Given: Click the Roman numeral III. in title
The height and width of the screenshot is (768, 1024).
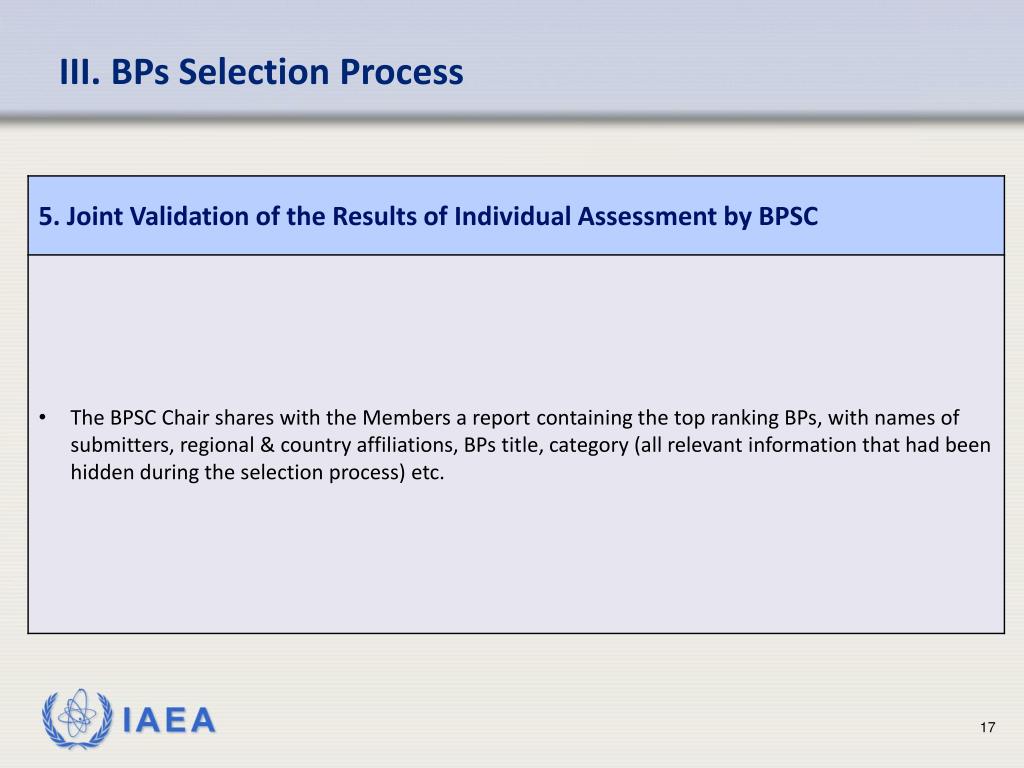Looking at the screenshot, I should (x=80, y=72).
